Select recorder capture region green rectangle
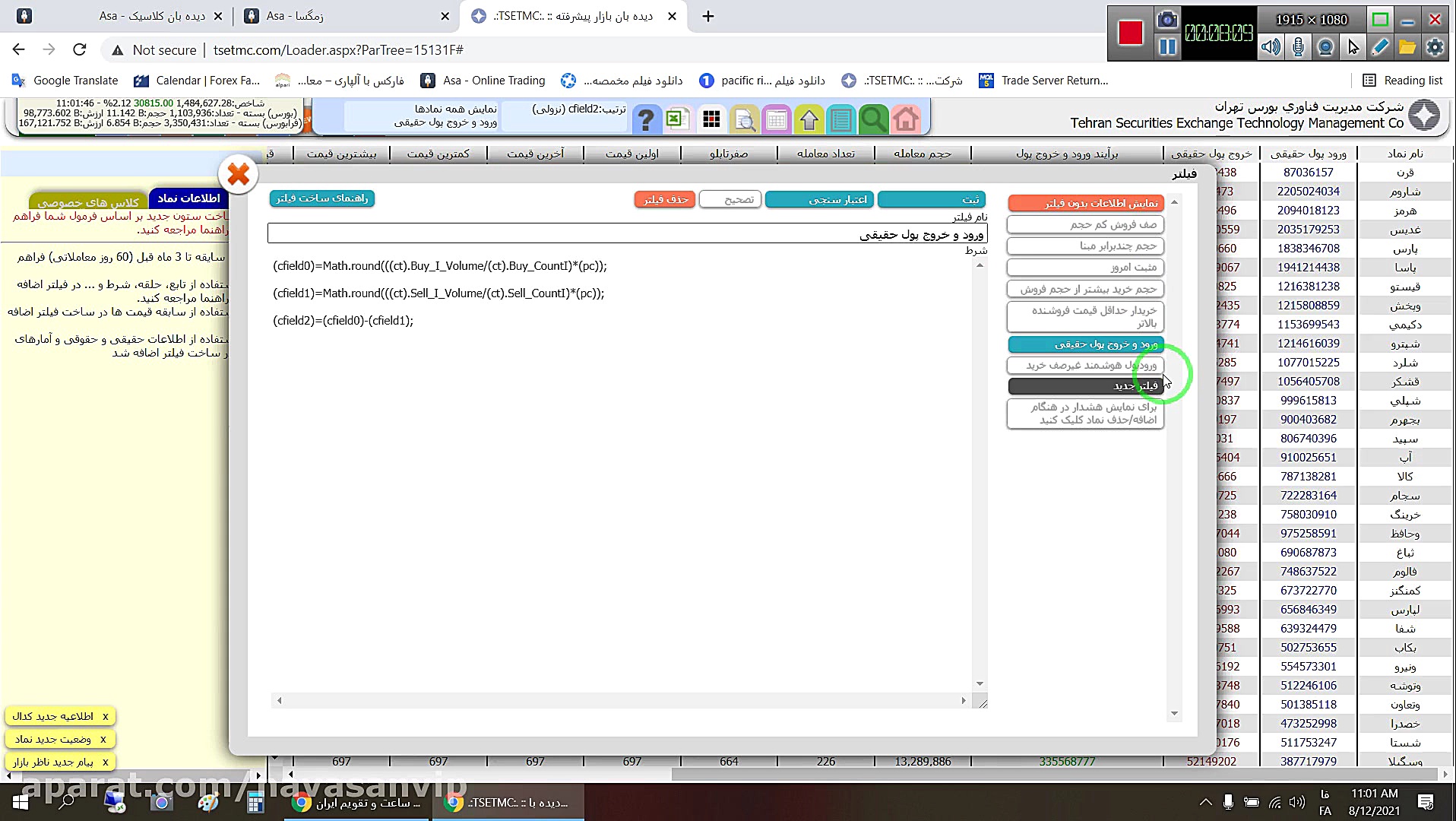Viewport: 1456px width, 821px height. (1381, 20)
